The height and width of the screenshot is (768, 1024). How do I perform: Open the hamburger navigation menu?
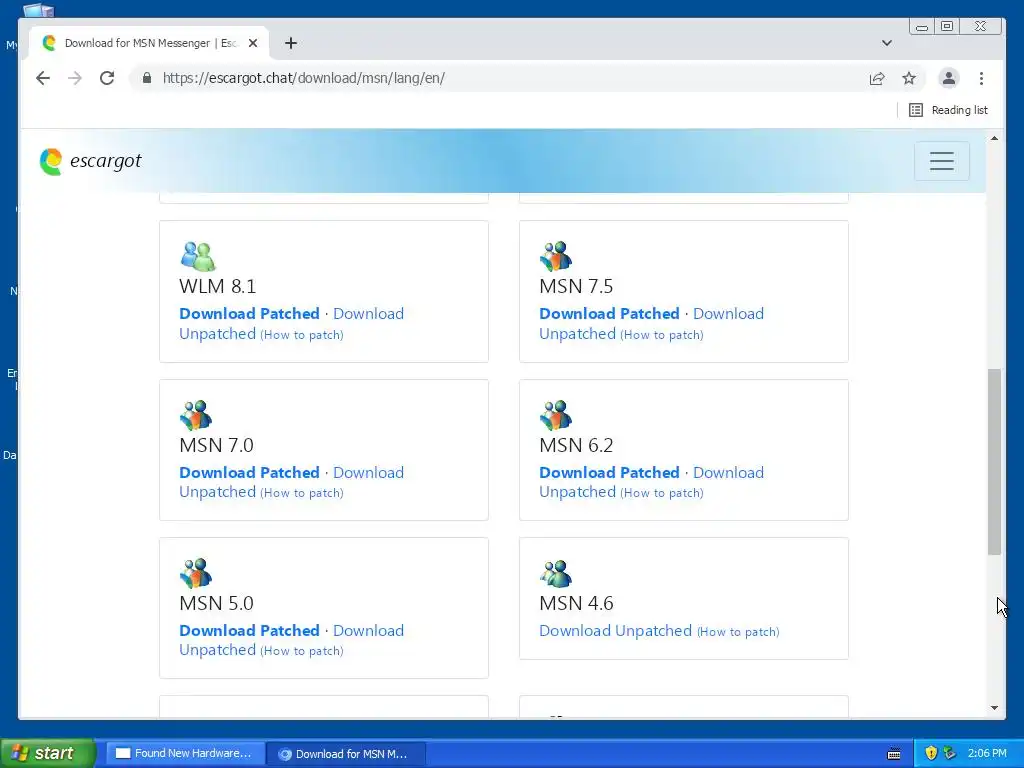(942, 161)
